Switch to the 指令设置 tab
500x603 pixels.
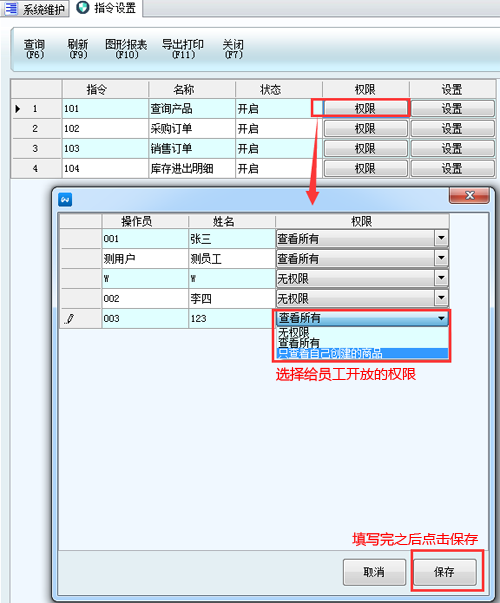(107, 8)
